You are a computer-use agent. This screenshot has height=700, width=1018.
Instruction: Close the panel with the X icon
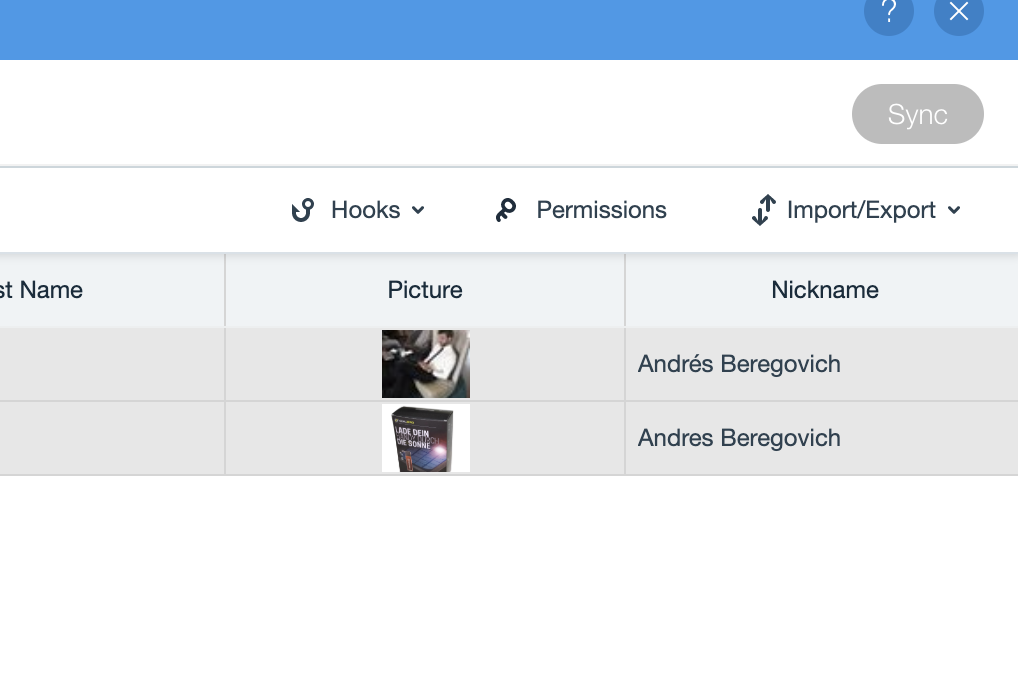point(958,12)
